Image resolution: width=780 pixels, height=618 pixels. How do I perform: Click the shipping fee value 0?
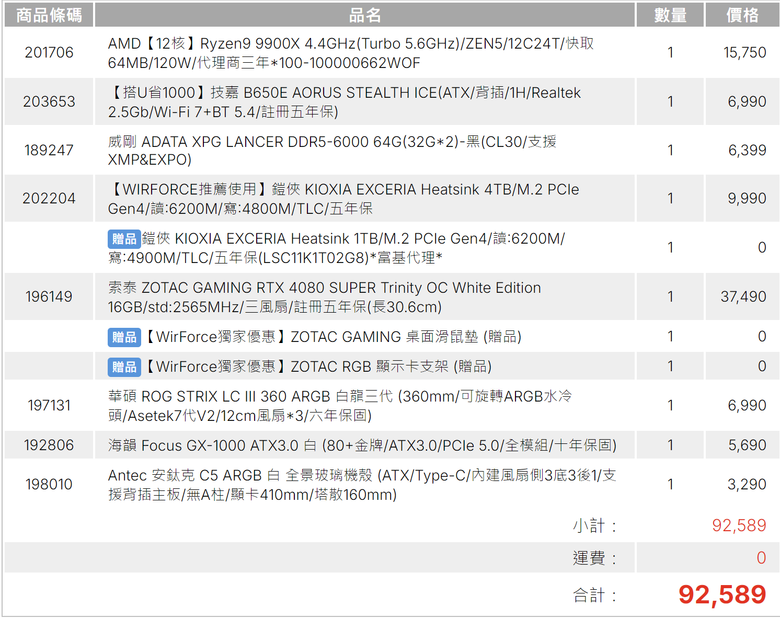click(762, 558)
